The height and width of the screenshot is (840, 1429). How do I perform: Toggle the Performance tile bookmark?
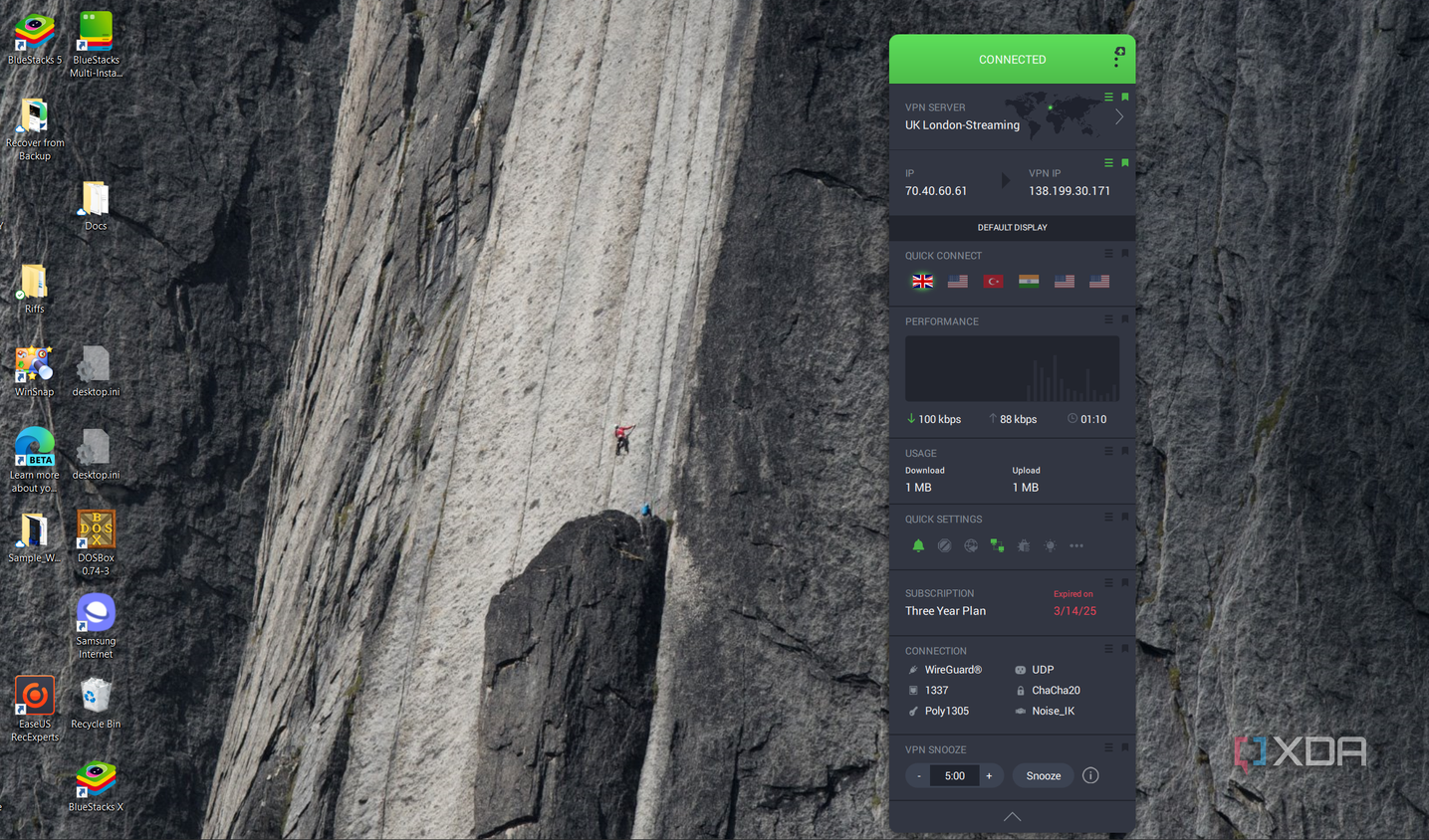coord(1125,319)
